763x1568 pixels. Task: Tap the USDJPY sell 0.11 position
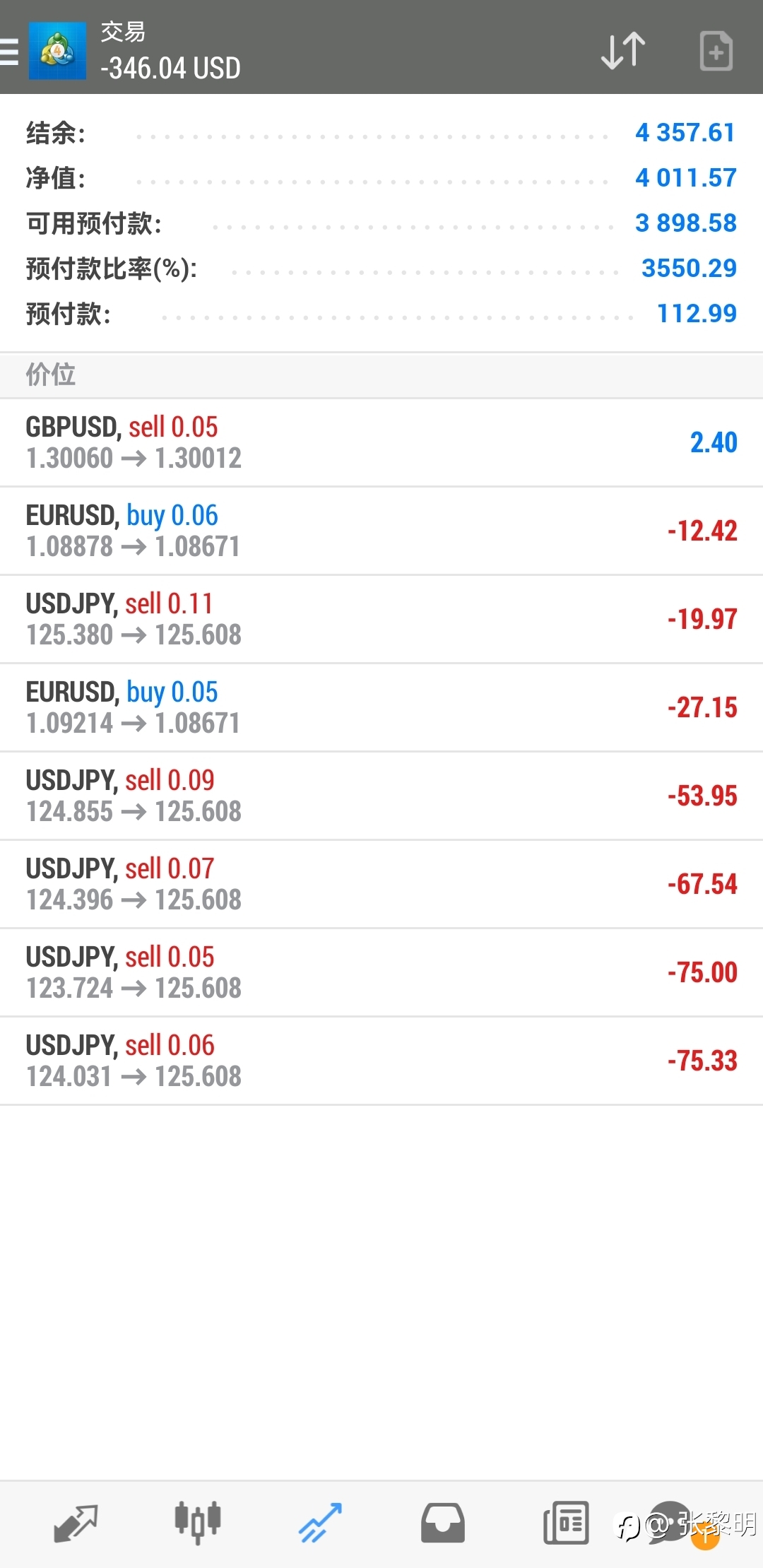pyautogui.click(x=381, y=619)
